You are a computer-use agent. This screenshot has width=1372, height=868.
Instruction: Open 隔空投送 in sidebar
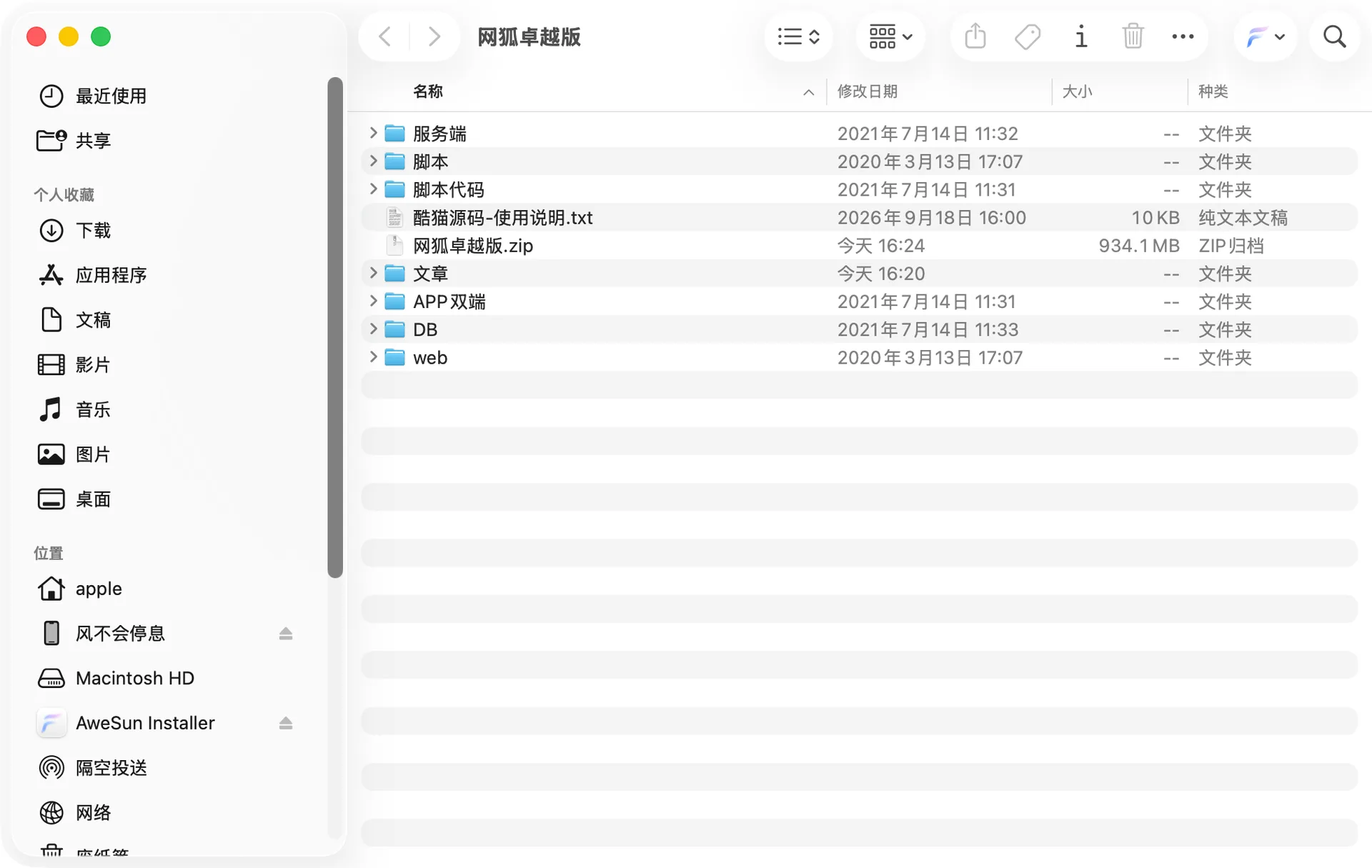coord(92,768)
